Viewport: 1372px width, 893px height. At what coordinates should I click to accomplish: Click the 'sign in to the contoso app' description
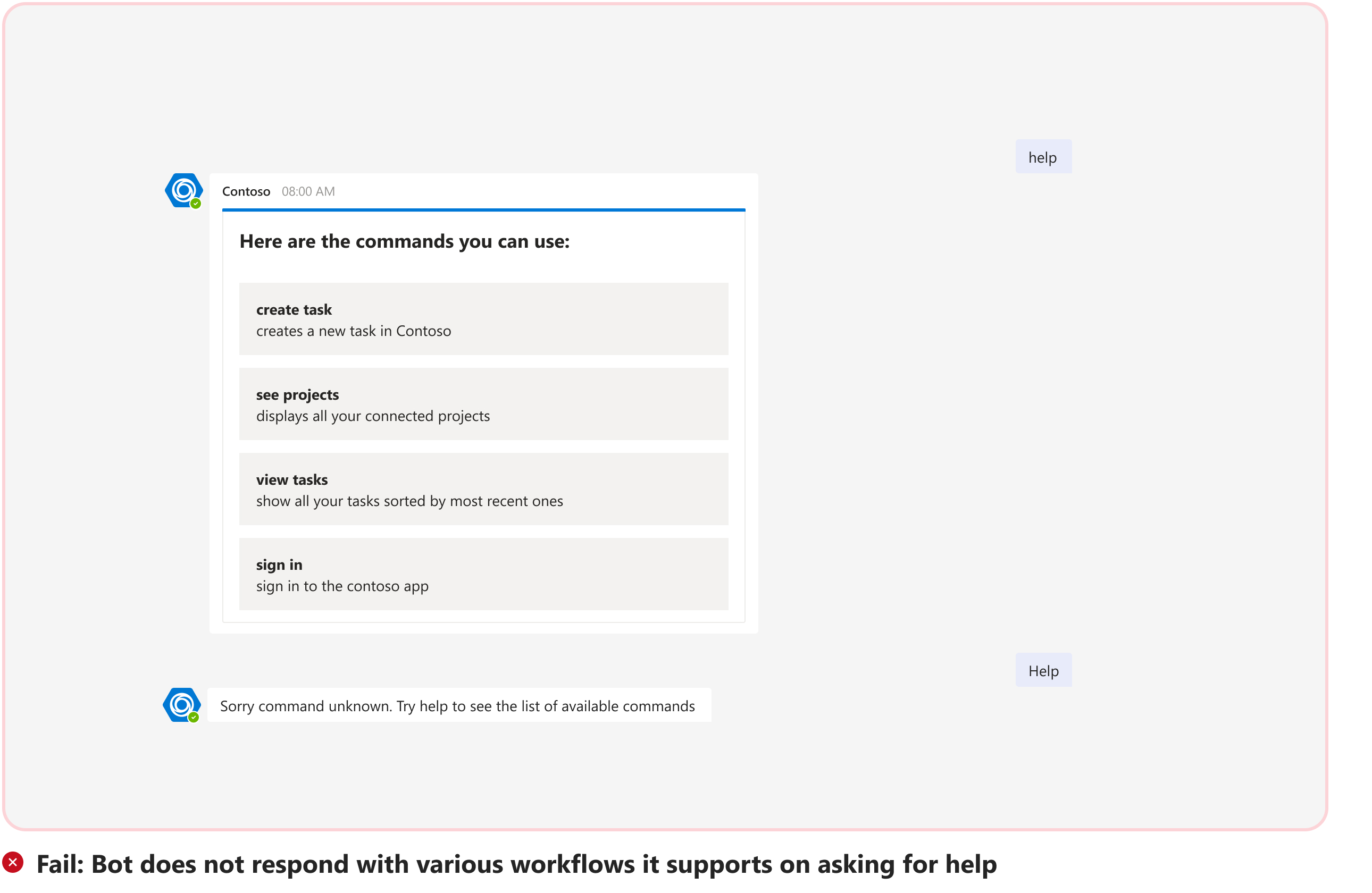pos(342,586)
